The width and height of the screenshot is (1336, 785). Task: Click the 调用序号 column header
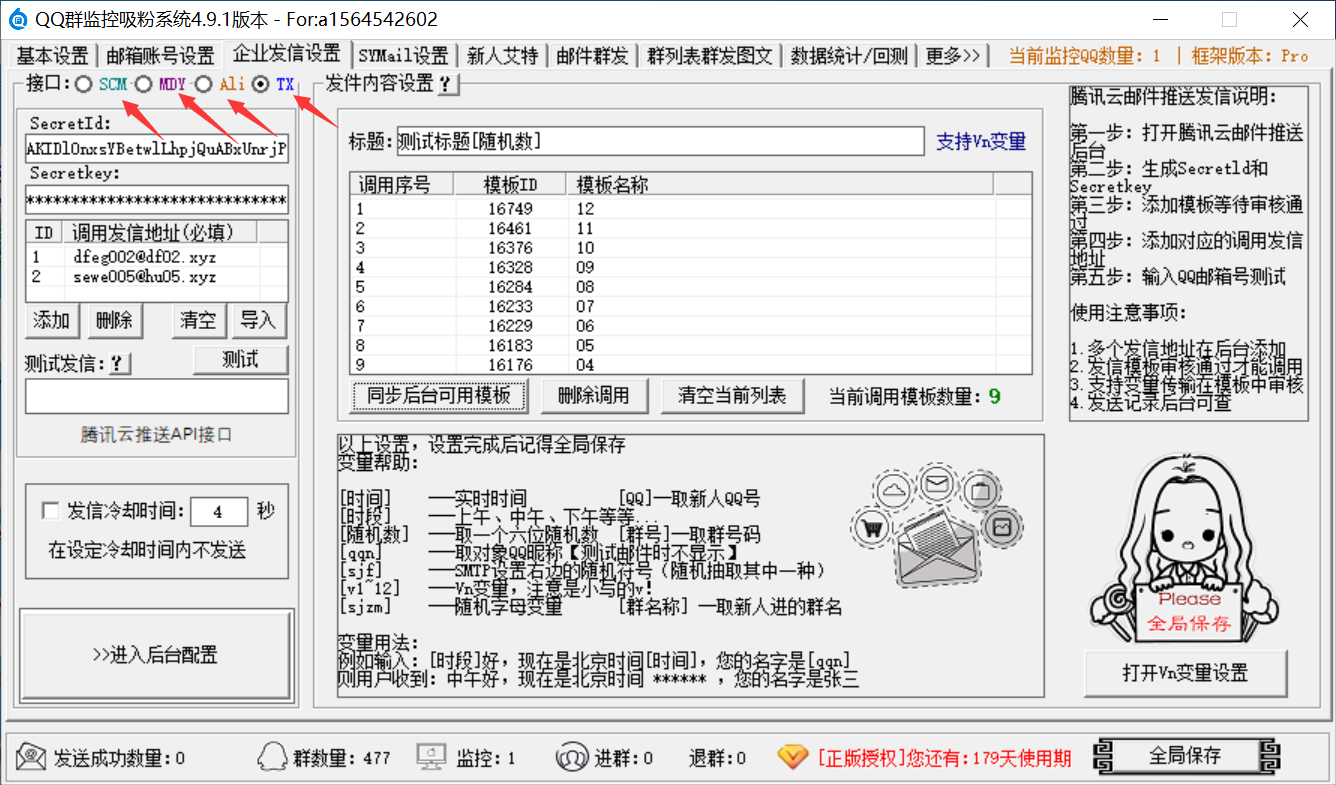[402, 184]
